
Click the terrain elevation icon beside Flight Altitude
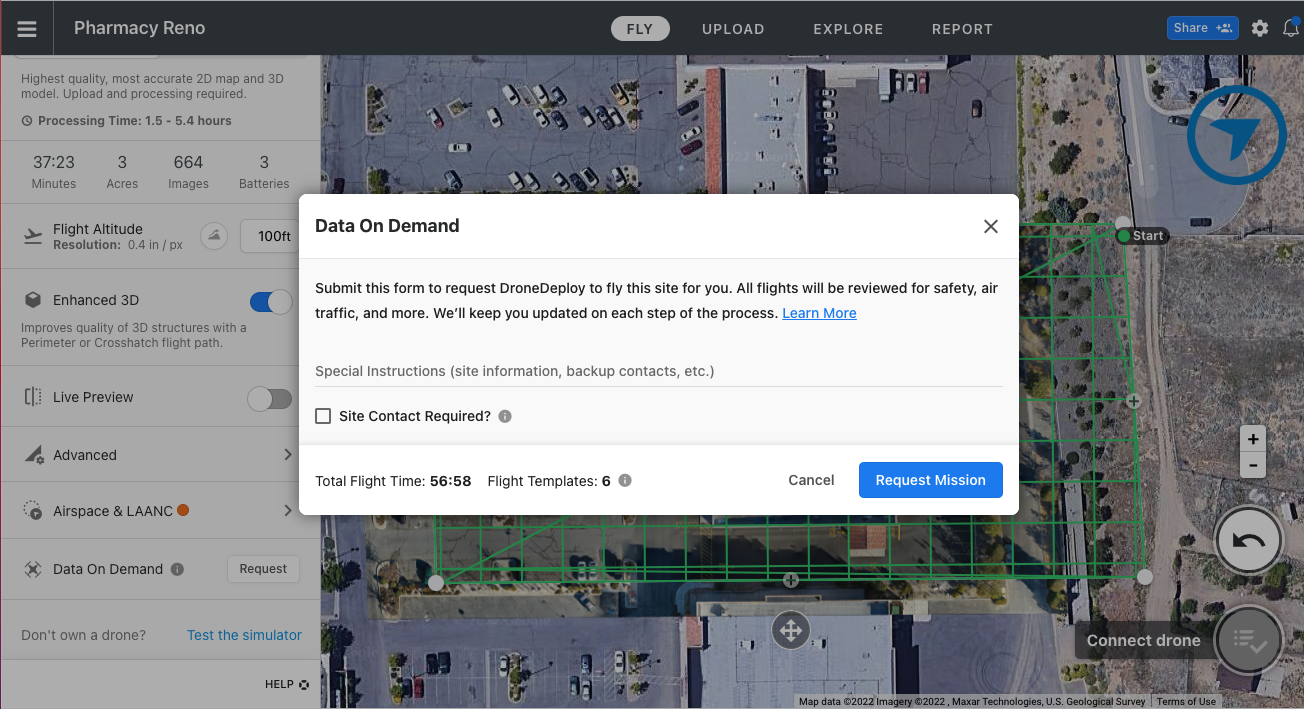(214, 235)
